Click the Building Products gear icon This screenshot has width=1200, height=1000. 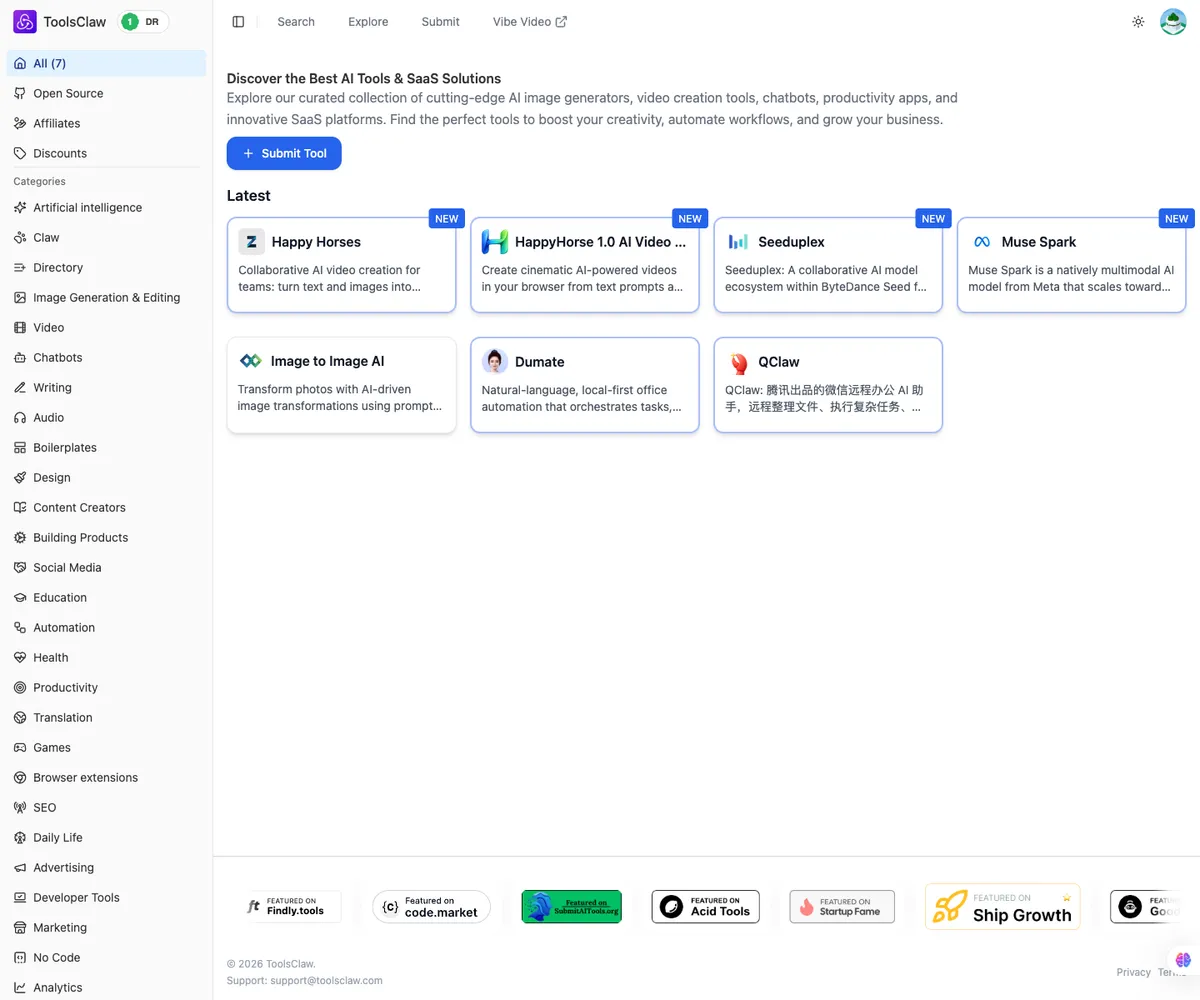[x=20, y=537]
